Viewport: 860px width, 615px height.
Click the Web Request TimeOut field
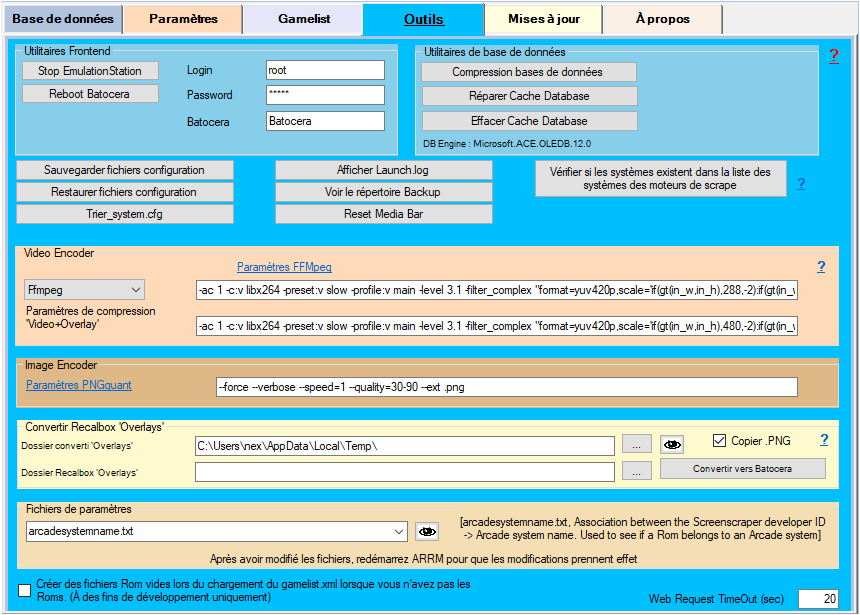tap(817, 598)
